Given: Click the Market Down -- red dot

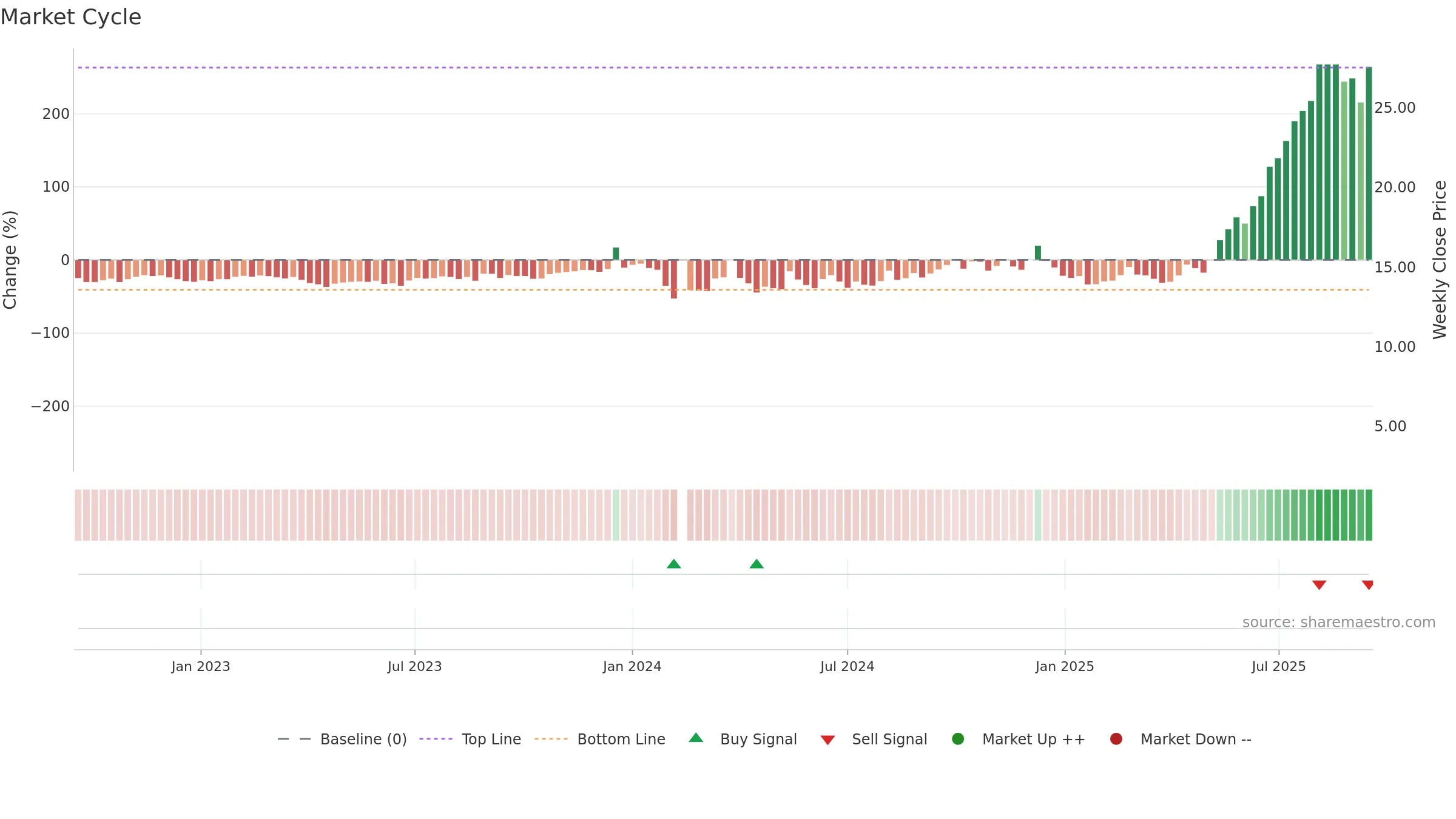Looking at the screenshot, I should 1116,739.
